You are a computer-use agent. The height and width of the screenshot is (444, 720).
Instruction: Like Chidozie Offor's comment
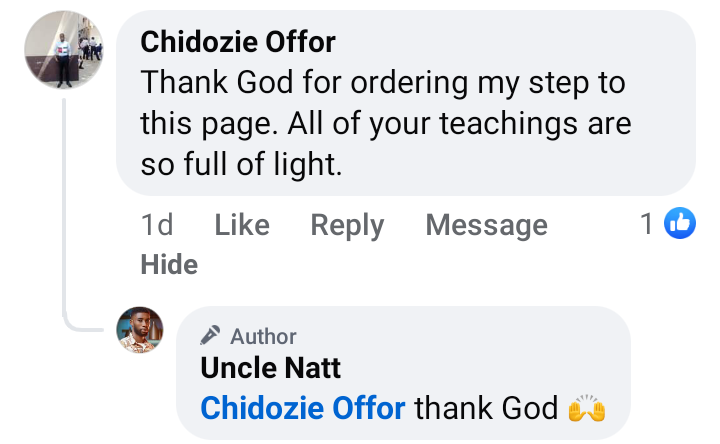click(242, 225)
